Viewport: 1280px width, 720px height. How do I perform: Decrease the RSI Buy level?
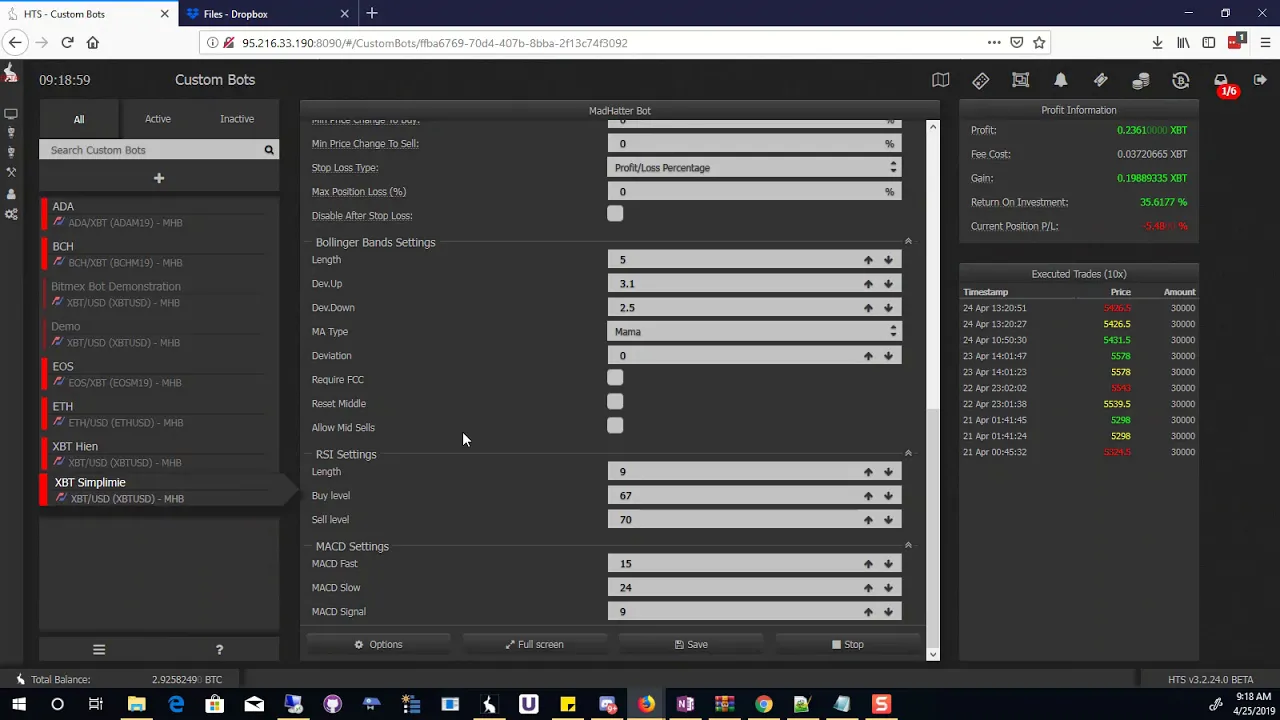pyautogui.click(x=888, y=496)
